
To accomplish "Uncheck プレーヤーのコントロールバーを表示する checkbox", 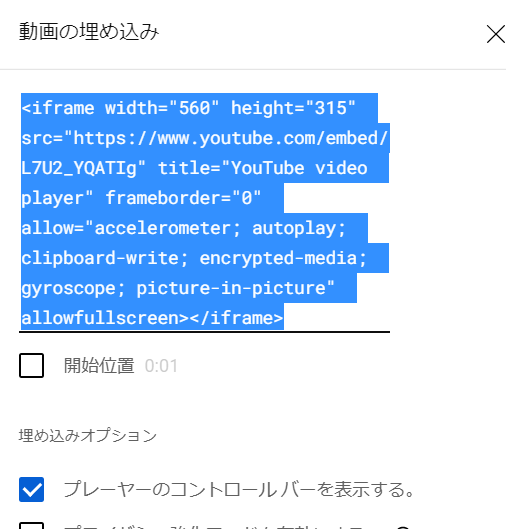I will 31,489.
